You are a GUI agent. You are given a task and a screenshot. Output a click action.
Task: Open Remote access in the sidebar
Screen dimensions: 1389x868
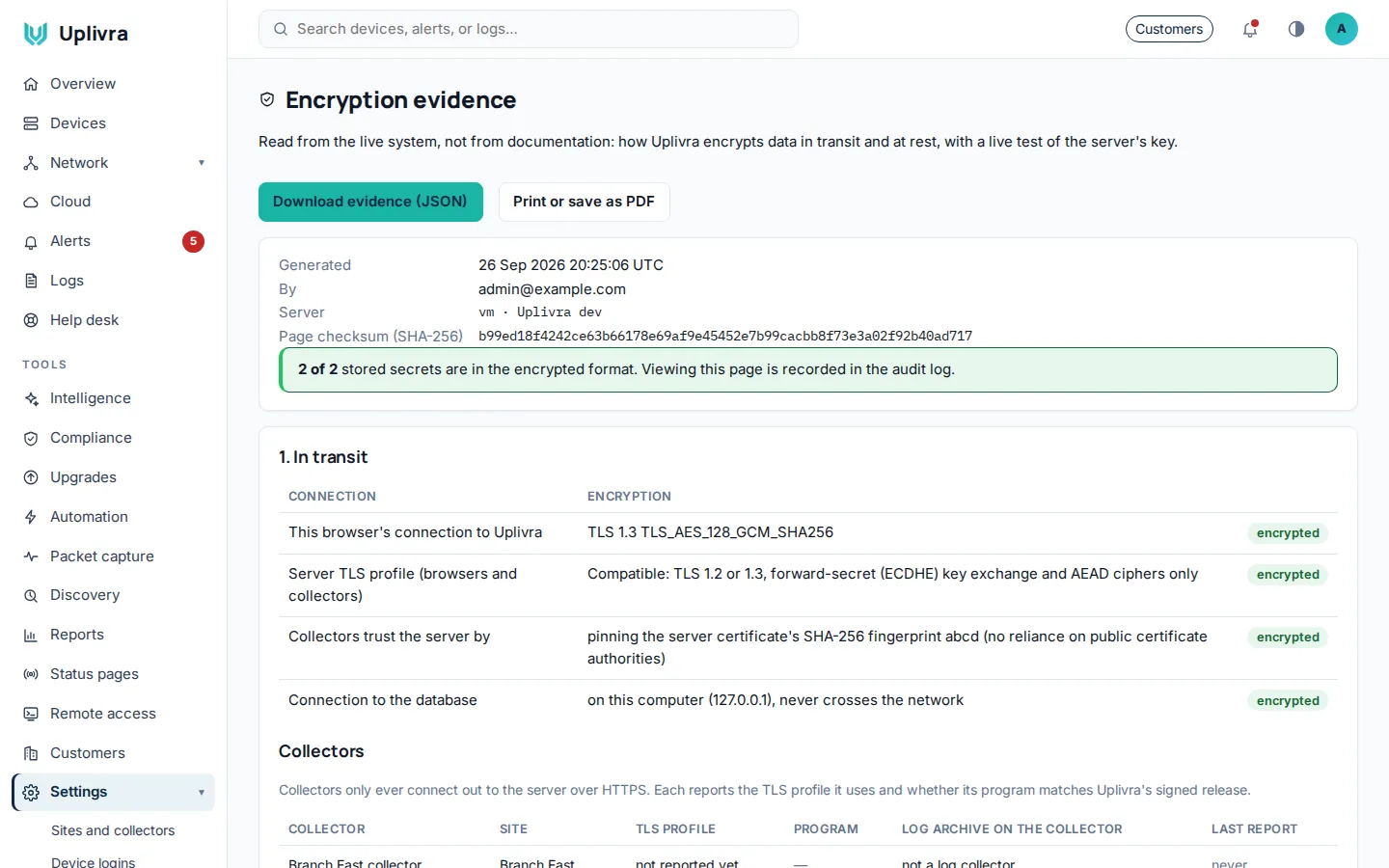coord(113,714)
